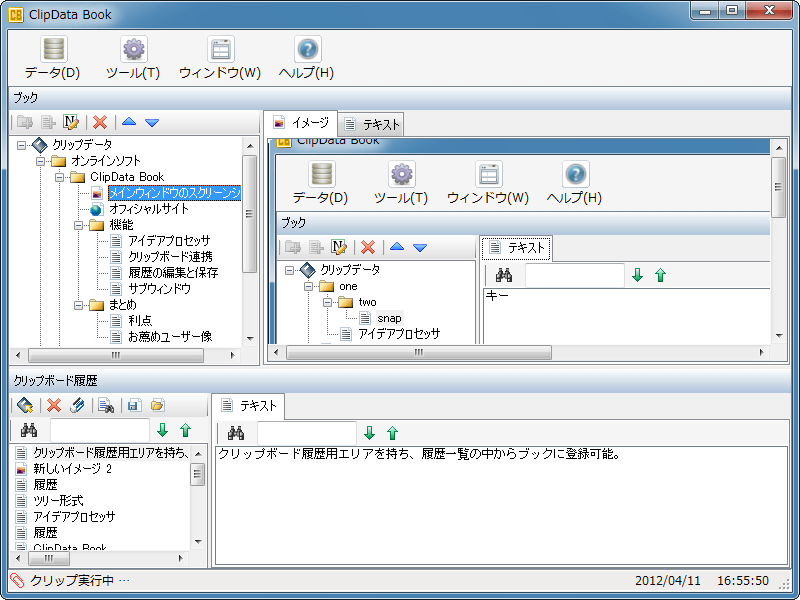Select the サブウィンドウ tree item
The height and width of the screenshot is (600, 800).
point(159,289)
